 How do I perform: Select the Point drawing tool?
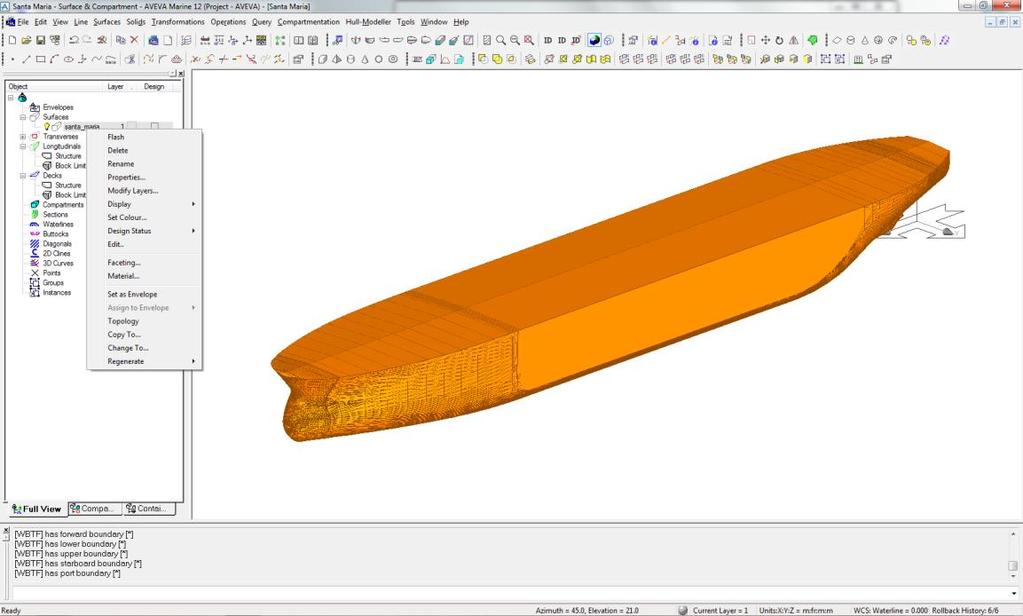pyautogui.click(x=12, y=59)
